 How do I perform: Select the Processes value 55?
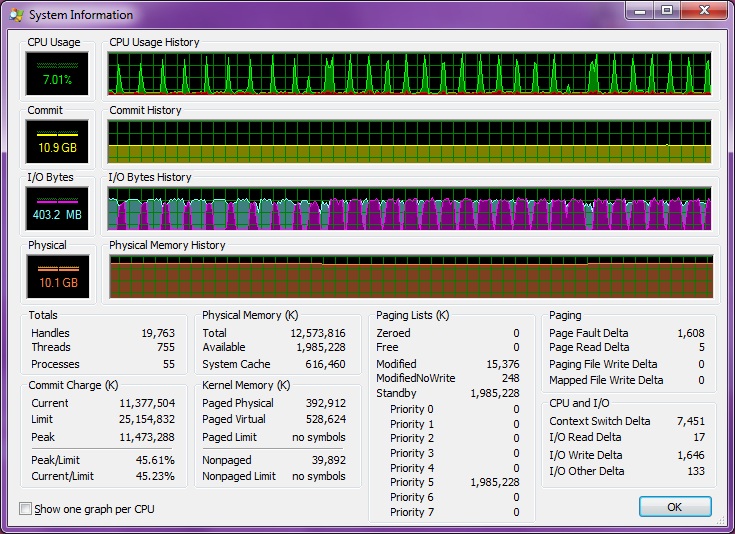[x=169, y=364]
